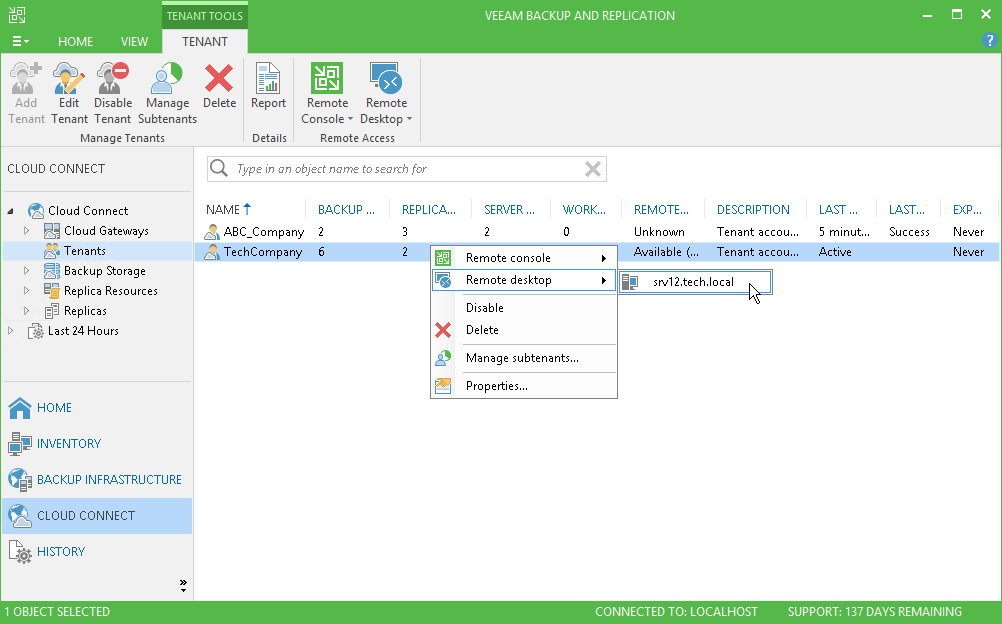The height and width of the screenshot is (624, 1002).
Task: Click the Home house icon in navigation
Action: pyautogui.click(x=20, y=407)
